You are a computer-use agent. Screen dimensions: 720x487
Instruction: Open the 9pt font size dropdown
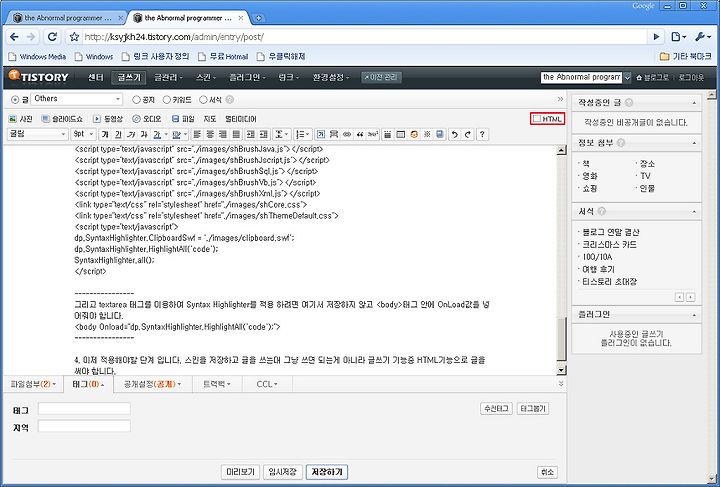coord(83,134)
